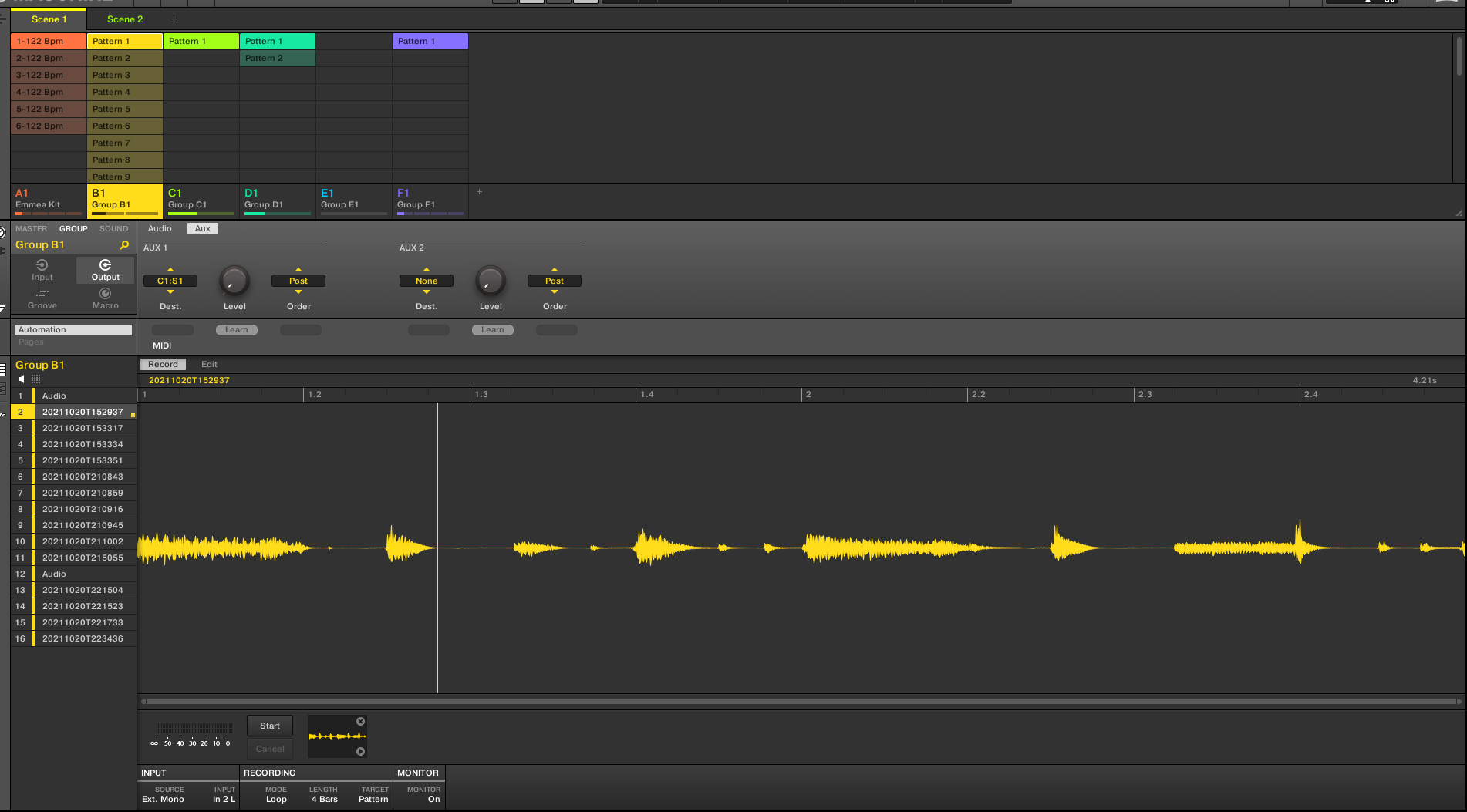Click the Output routing icon
This screenshot has height=812, width=1467.
(106, 265)
